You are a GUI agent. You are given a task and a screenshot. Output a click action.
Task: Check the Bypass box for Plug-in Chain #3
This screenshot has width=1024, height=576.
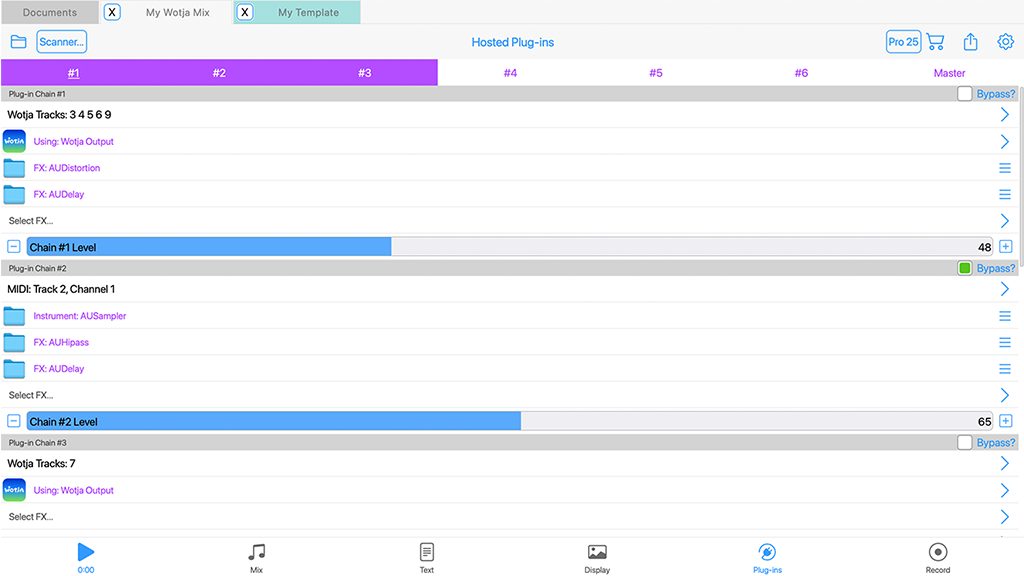pos(964,443)
